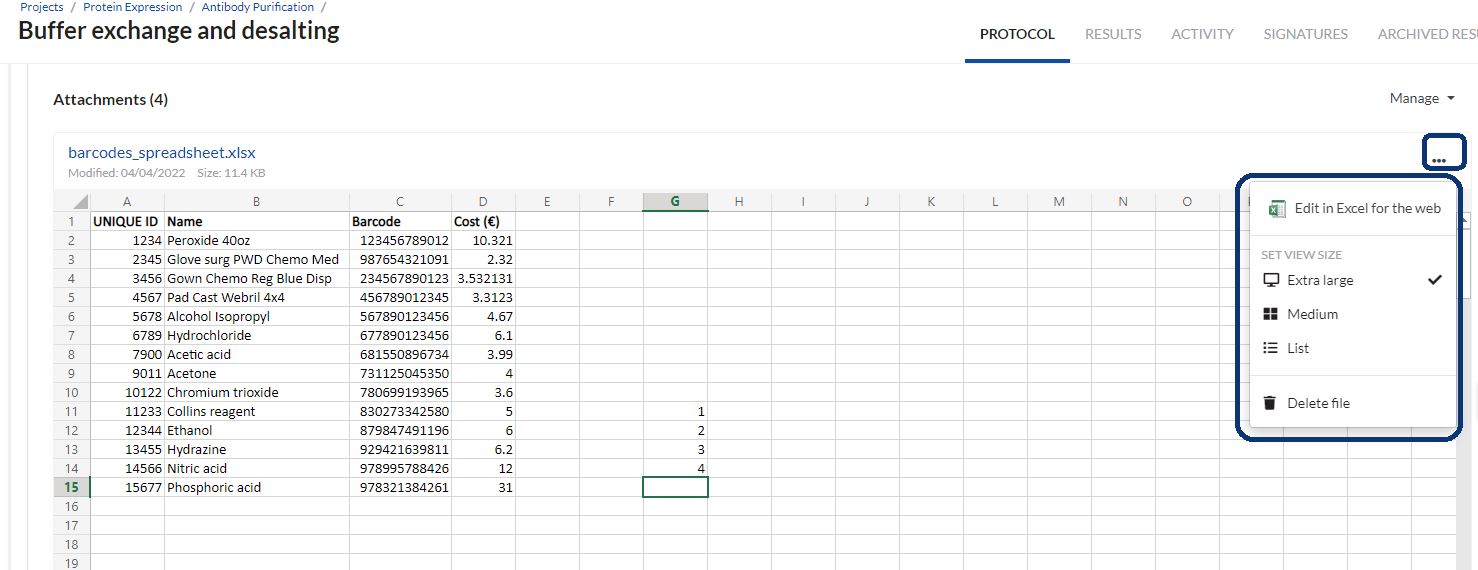Viewport: 1478px width, 570px height.
Task: Select column G header in spreadsheet
Action: point(675,201)
